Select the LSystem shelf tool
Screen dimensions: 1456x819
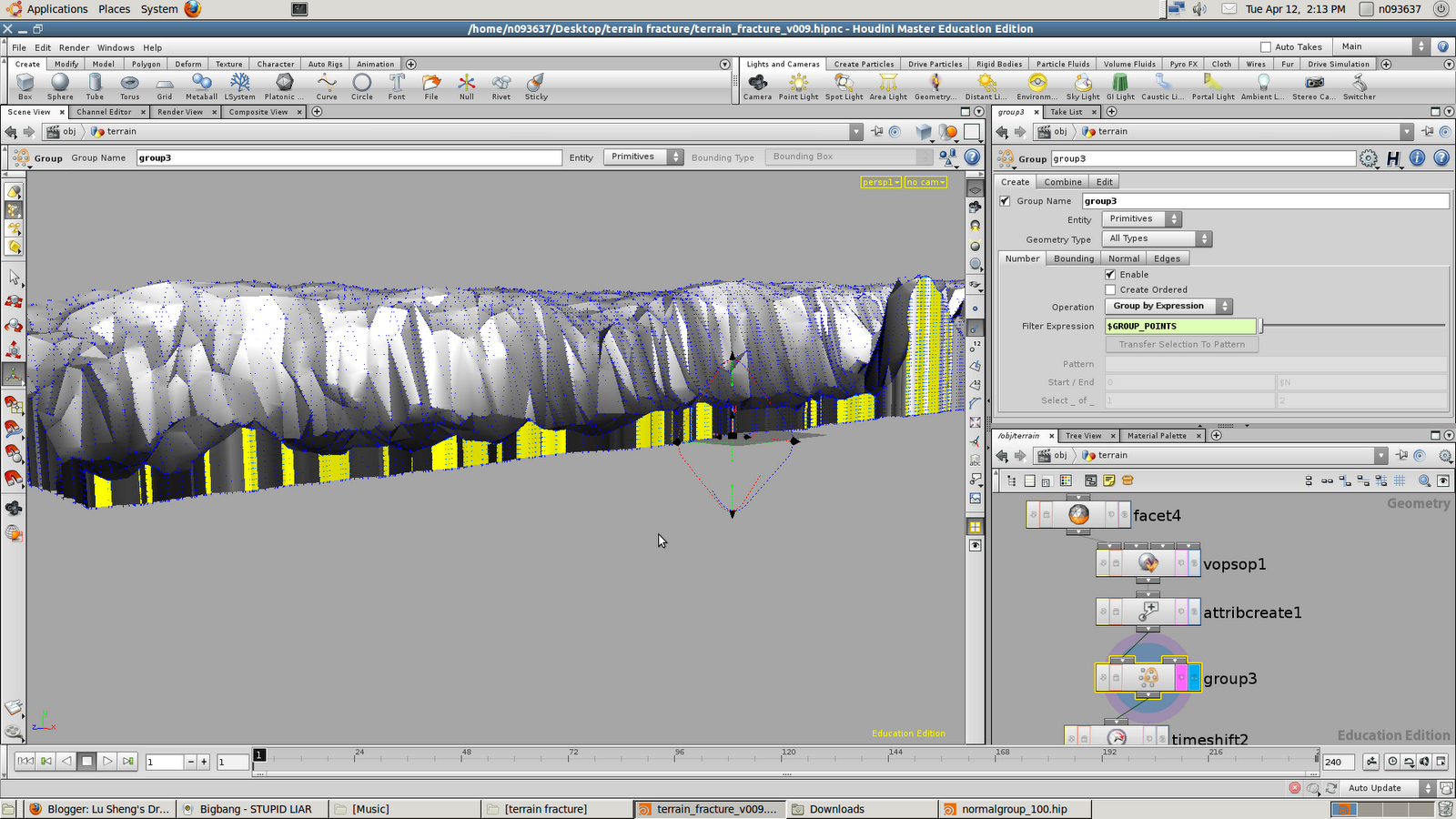pos(240,86)
